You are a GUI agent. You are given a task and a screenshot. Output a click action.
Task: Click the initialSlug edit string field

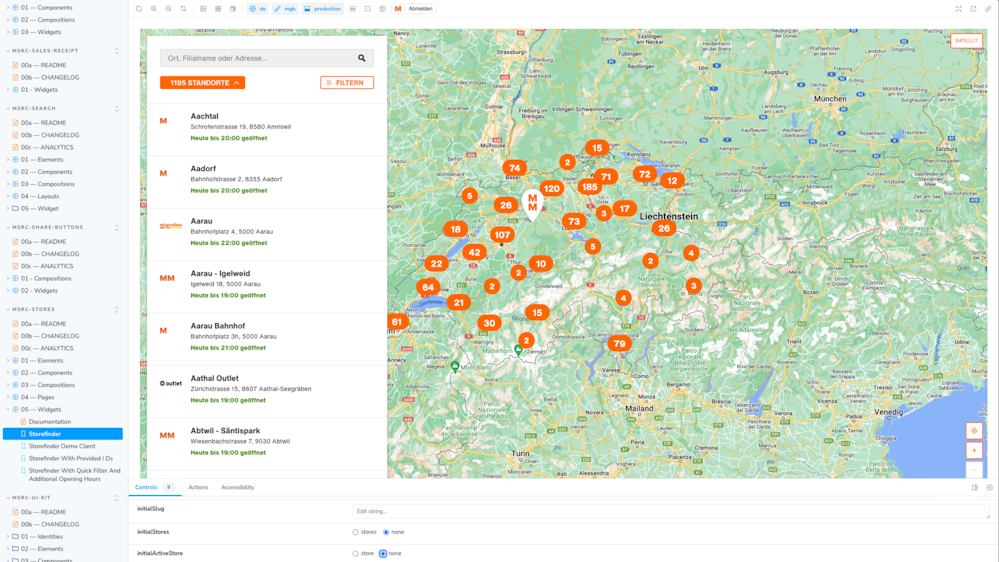coord(671,511)
